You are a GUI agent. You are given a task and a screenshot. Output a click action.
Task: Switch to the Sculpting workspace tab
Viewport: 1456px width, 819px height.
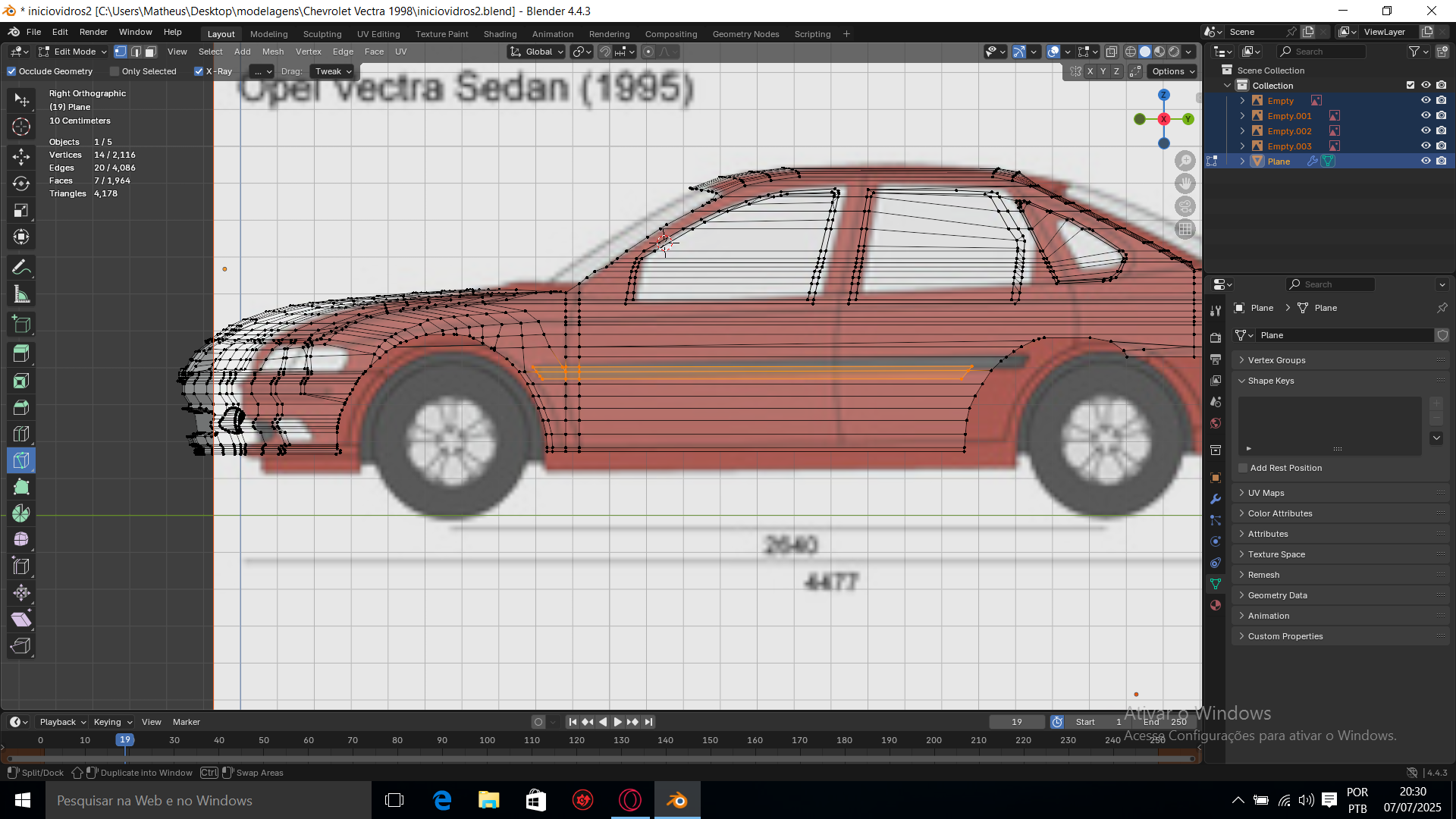pos(322,34)
